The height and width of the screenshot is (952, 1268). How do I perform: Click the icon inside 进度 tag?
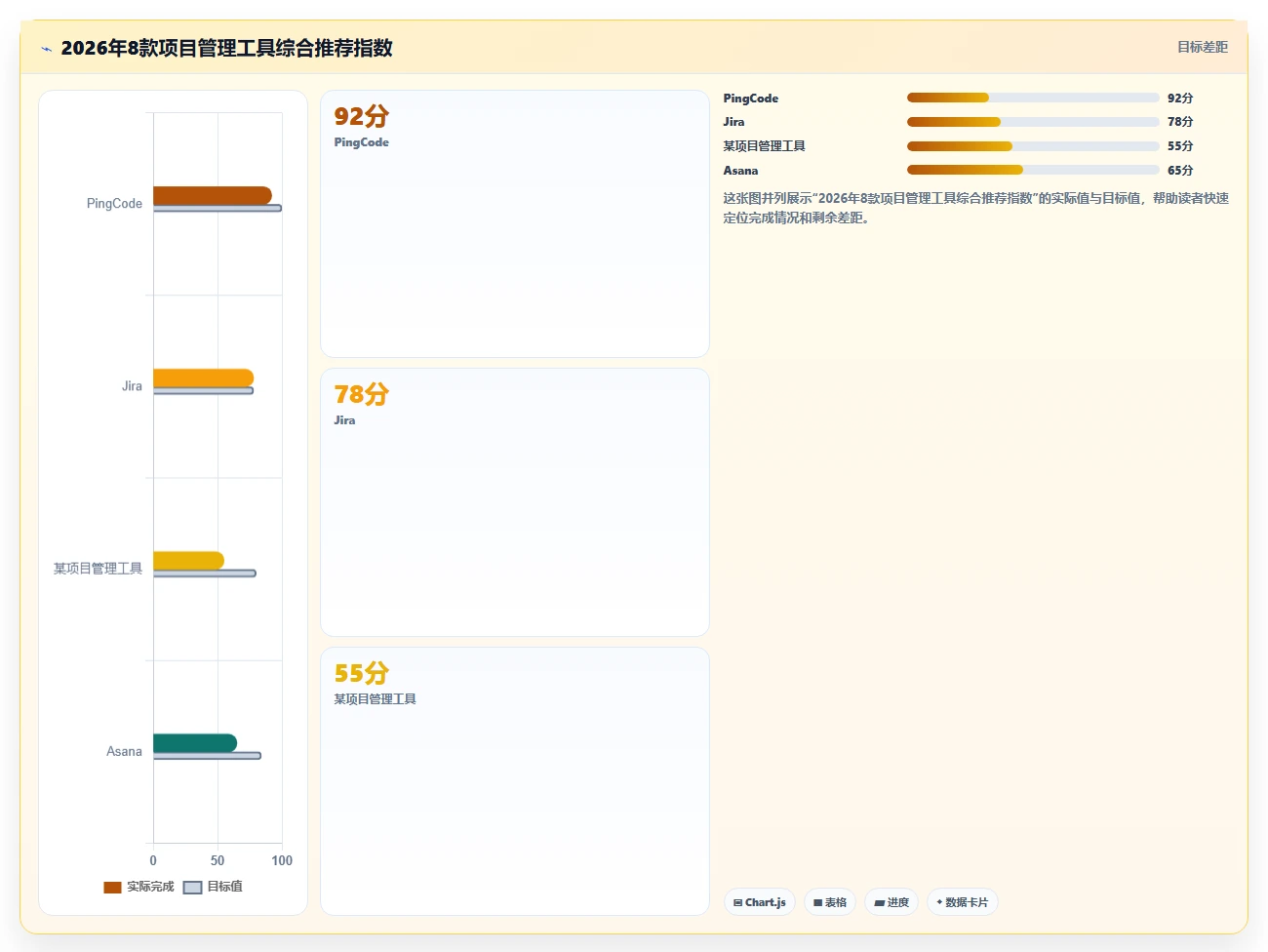[879, 903]
